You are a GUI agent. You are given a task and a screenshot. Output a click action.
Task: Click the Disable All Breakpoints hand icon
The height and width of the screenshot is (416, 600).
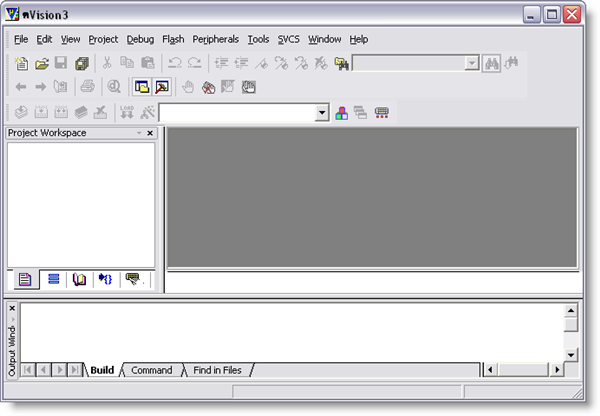[248, 87]
